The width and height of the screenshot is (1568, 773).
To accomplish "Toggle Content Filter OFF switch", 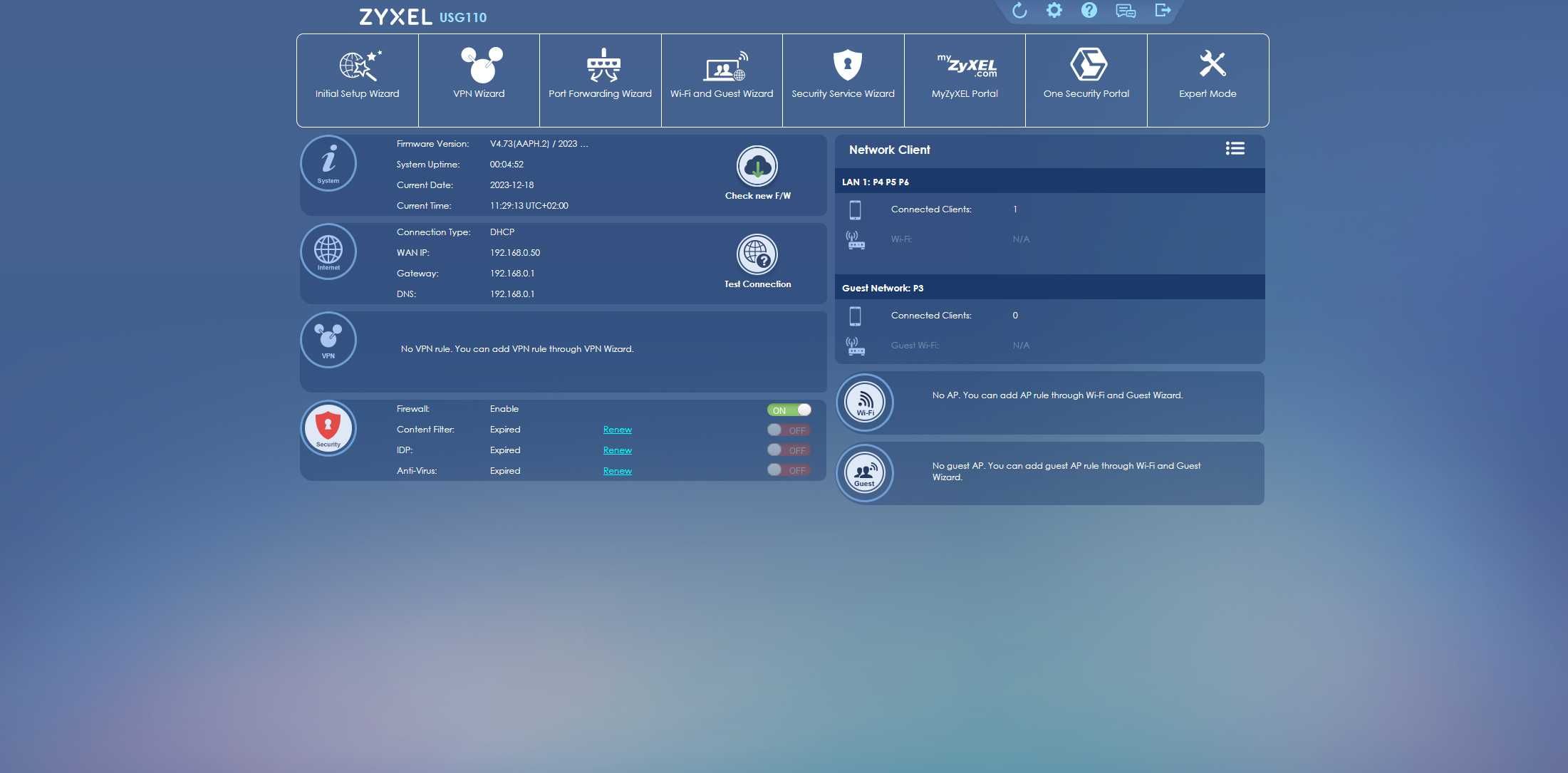I will [789, 430].
